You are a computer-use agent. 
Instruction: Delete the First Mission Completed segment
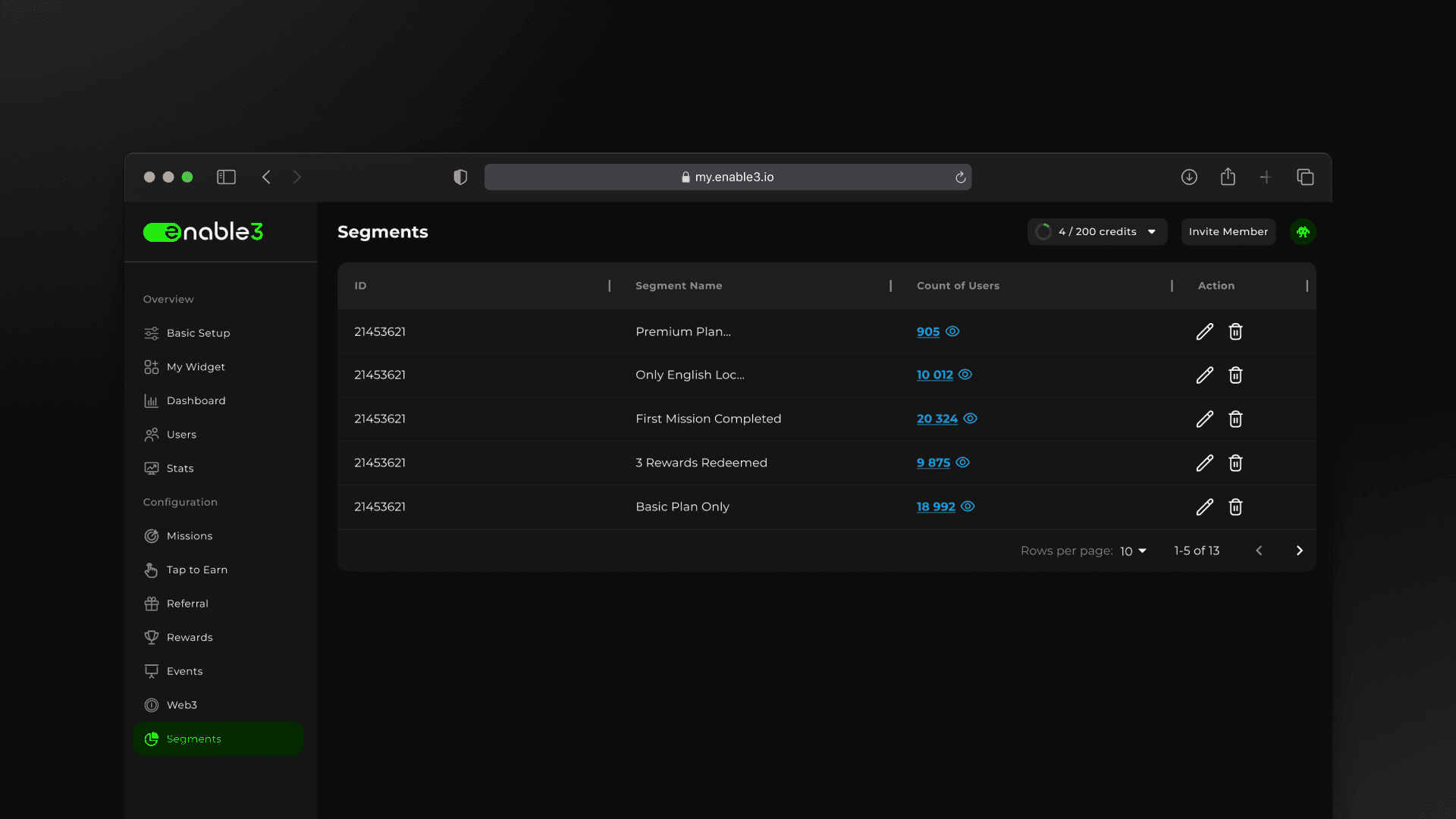click(x=1235, y=419)
